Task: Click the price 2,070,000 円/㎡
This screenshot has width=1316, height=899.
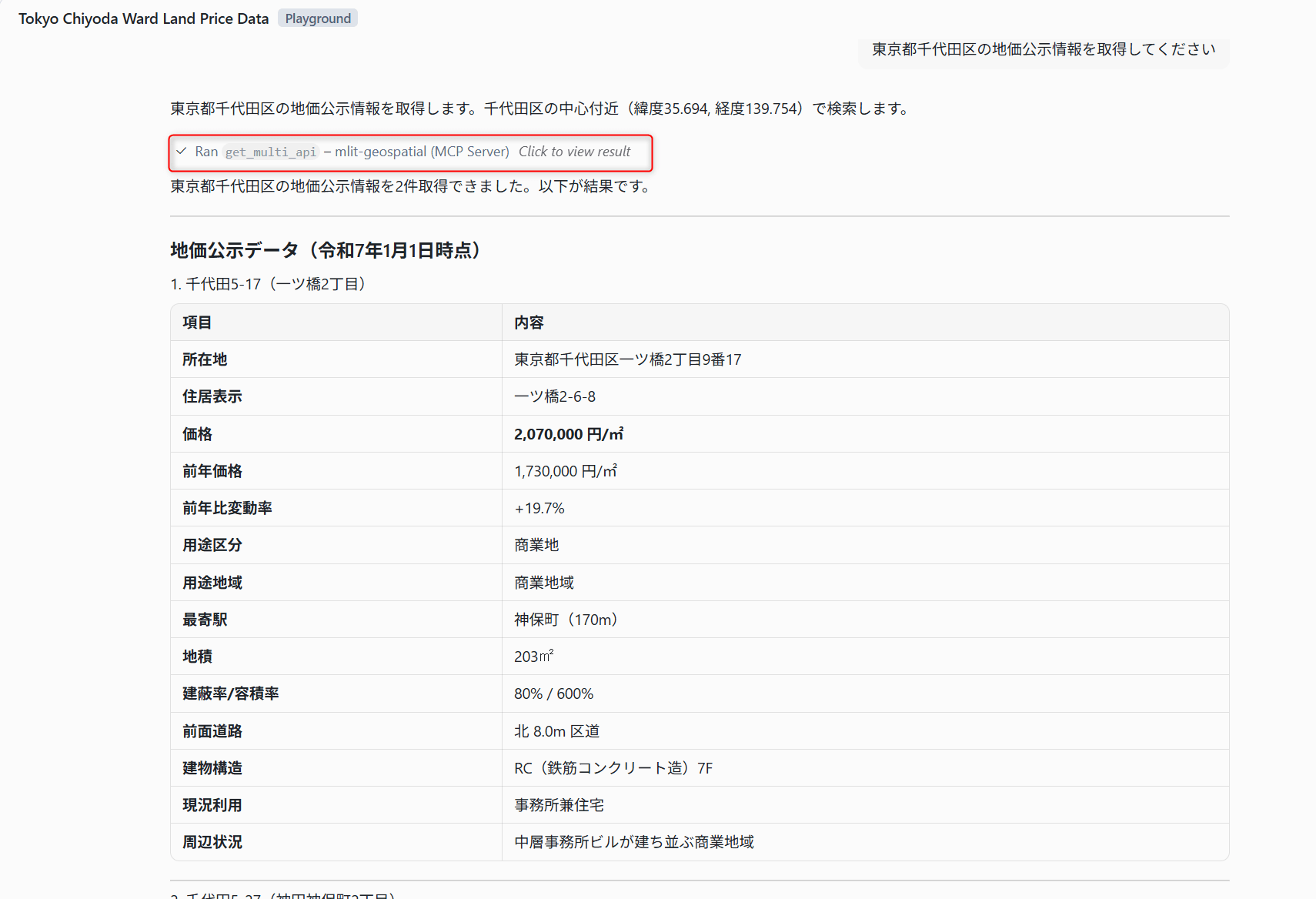Action: tap(569, 434)
